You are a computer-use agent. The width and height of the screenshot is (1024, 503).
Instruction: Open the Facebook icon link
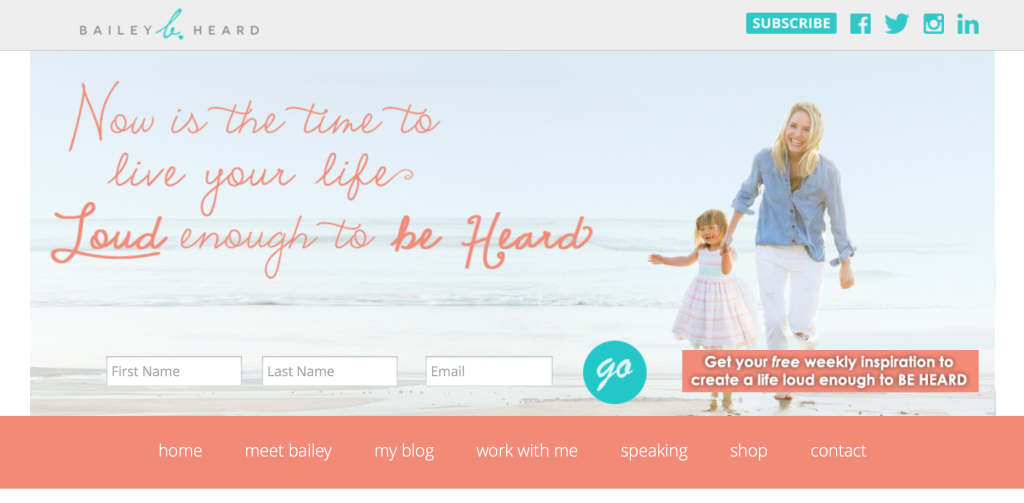(x=860, y=24)
